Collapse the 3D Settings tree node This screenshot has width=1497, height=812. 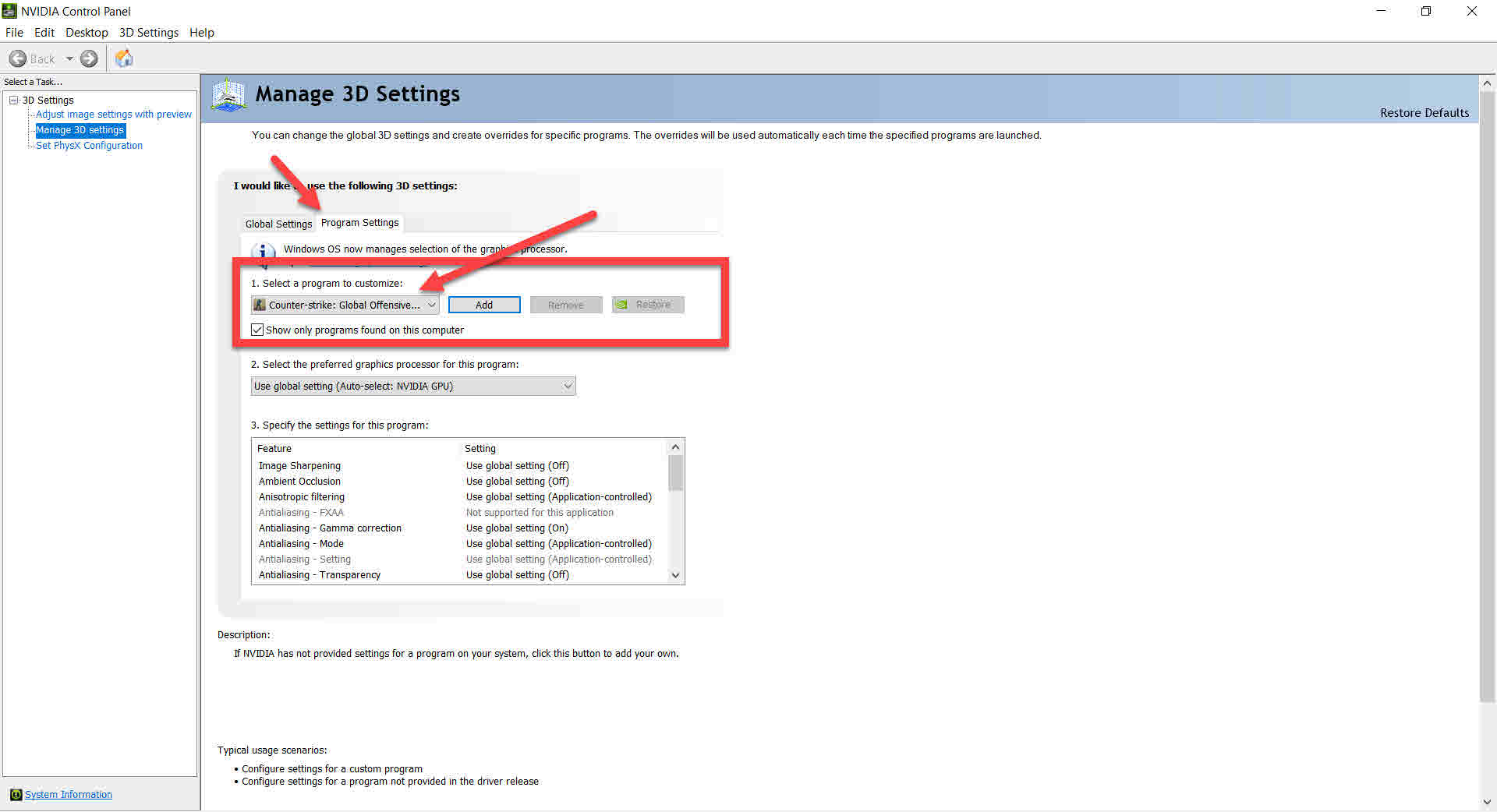click(x=14, y=100)
